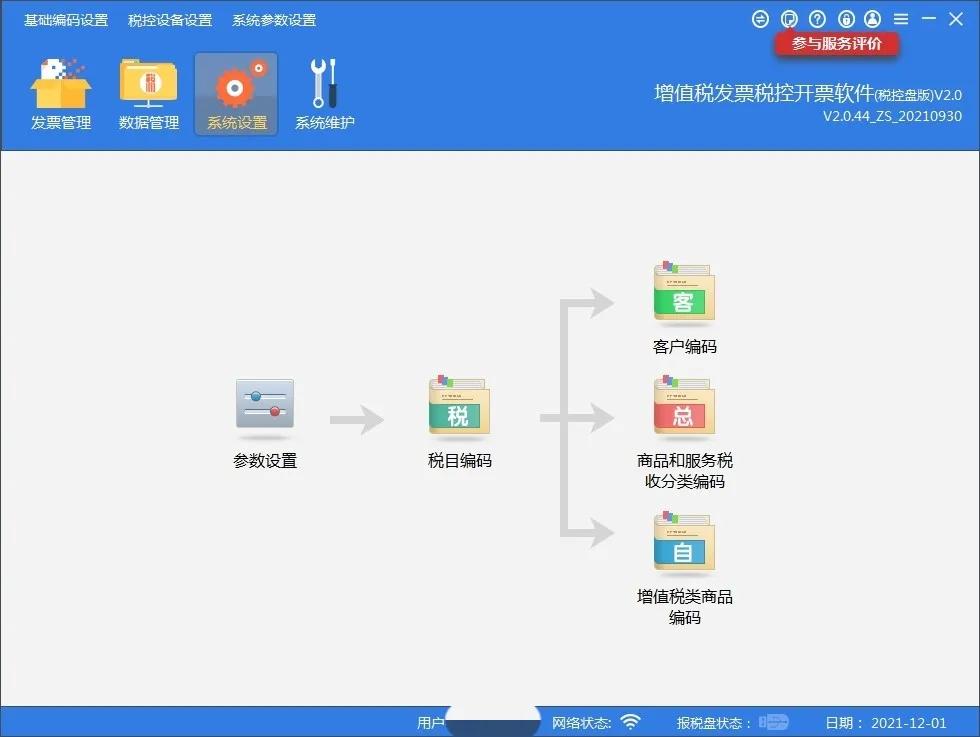Open the hamburger menu in the title bar
980x737 pixels.
[901, 18]
